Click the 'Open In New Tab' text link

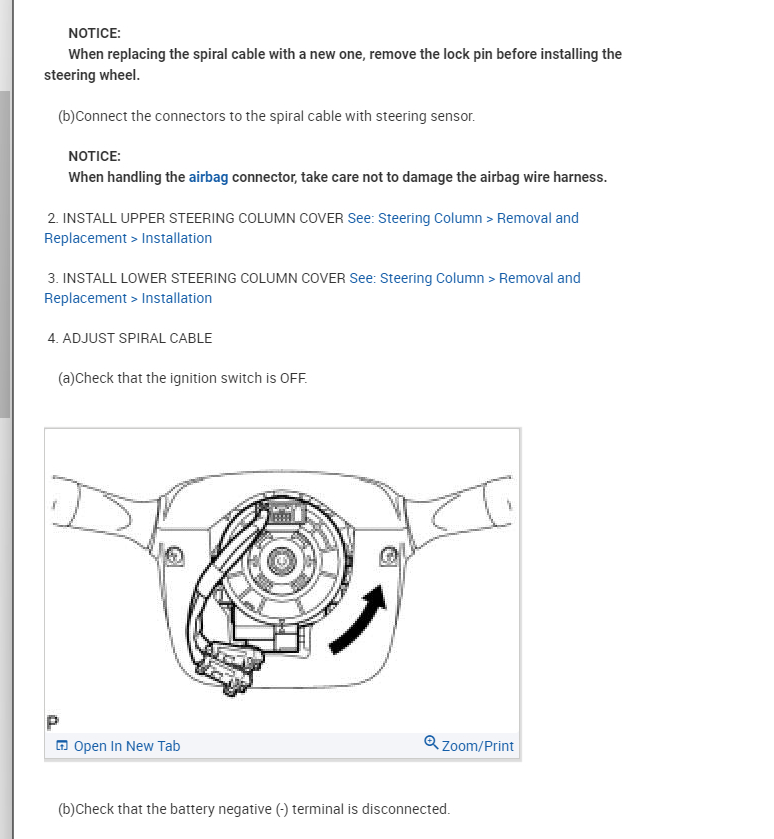[x=127, y=746]
